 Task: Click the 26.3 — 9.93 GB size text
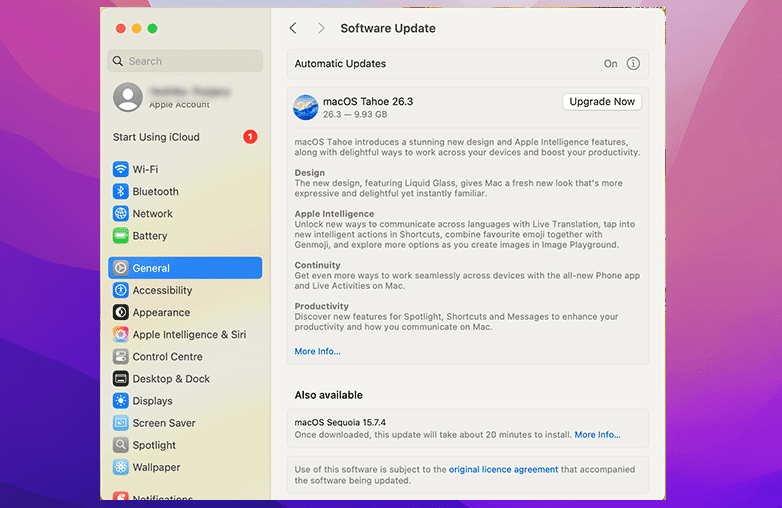(x=355, y=115)
